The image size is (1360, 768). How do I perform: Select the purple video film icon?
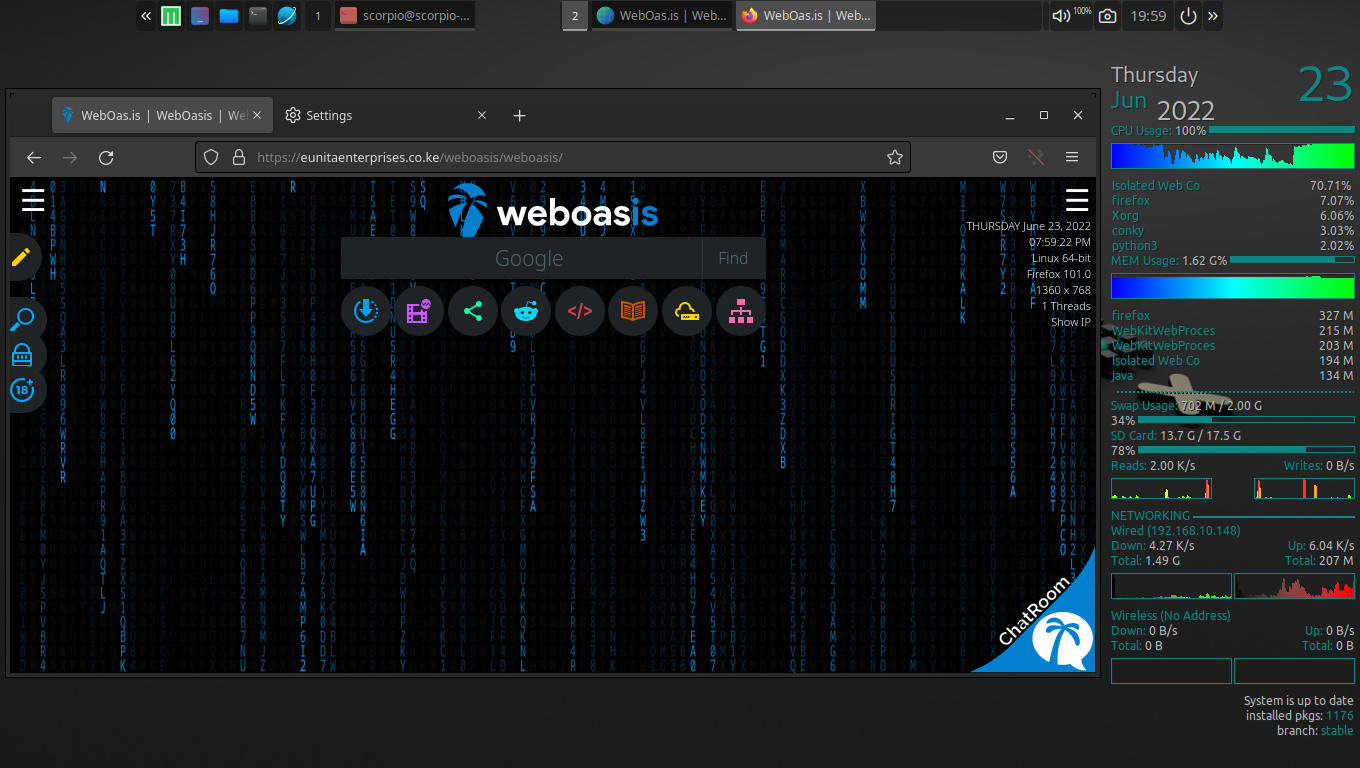point(419,311)
